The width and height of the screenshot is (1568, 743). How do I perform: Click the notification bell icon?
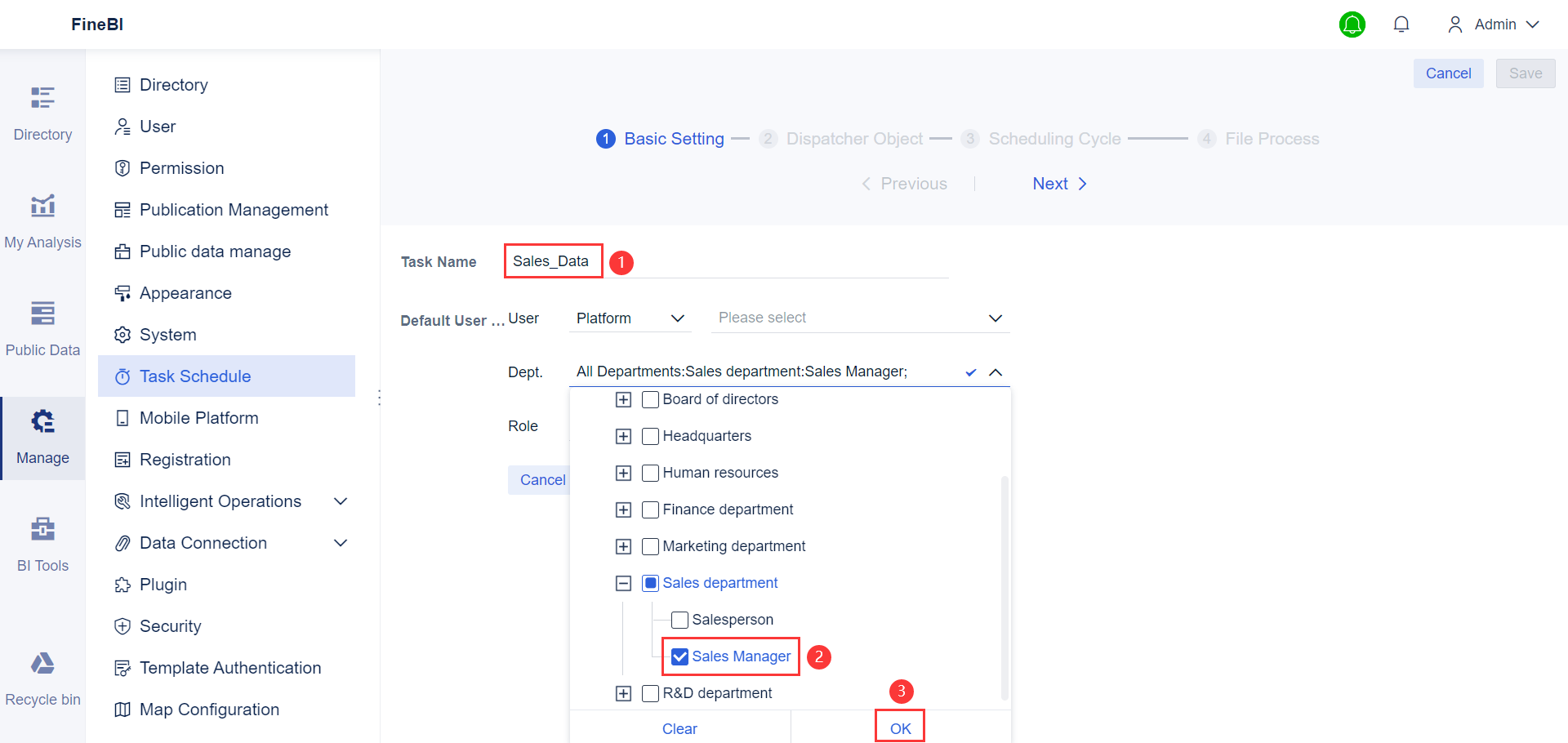coord(1401,24)
